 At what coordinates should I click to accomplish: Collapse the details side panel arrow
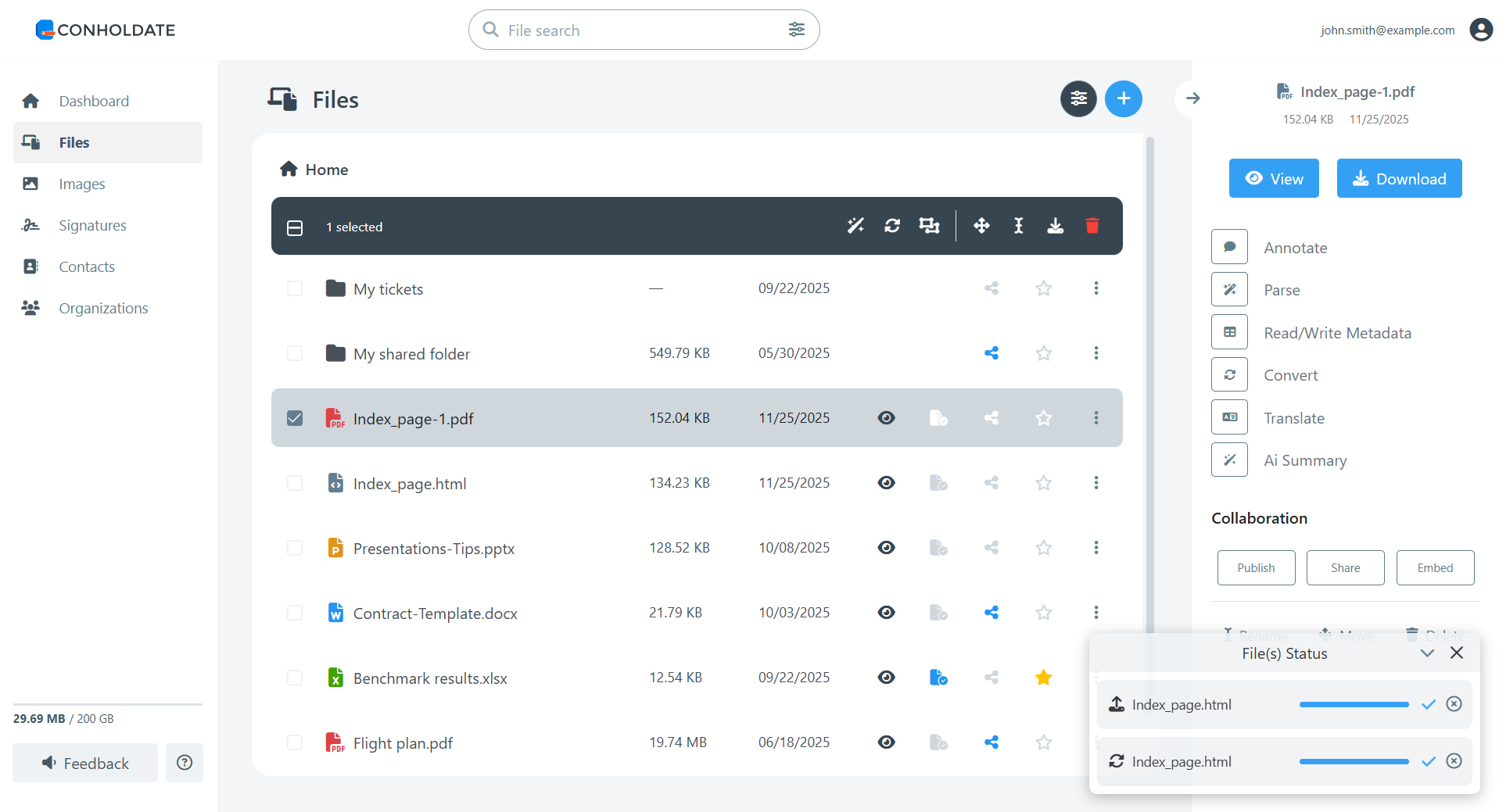[1192, 98]
